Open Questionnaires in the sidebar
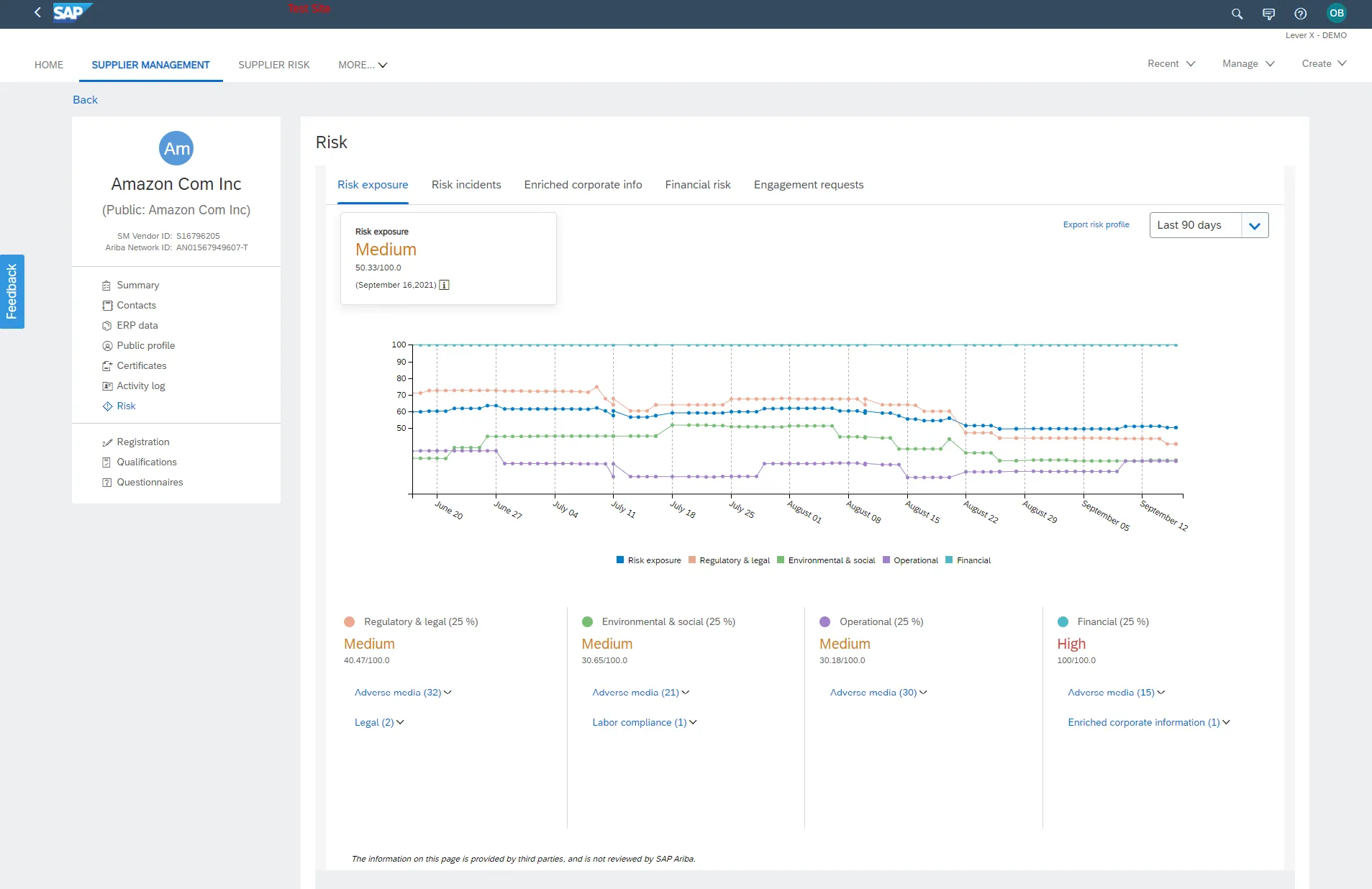This screenshot has height=889, width=1372. (150, 483)
